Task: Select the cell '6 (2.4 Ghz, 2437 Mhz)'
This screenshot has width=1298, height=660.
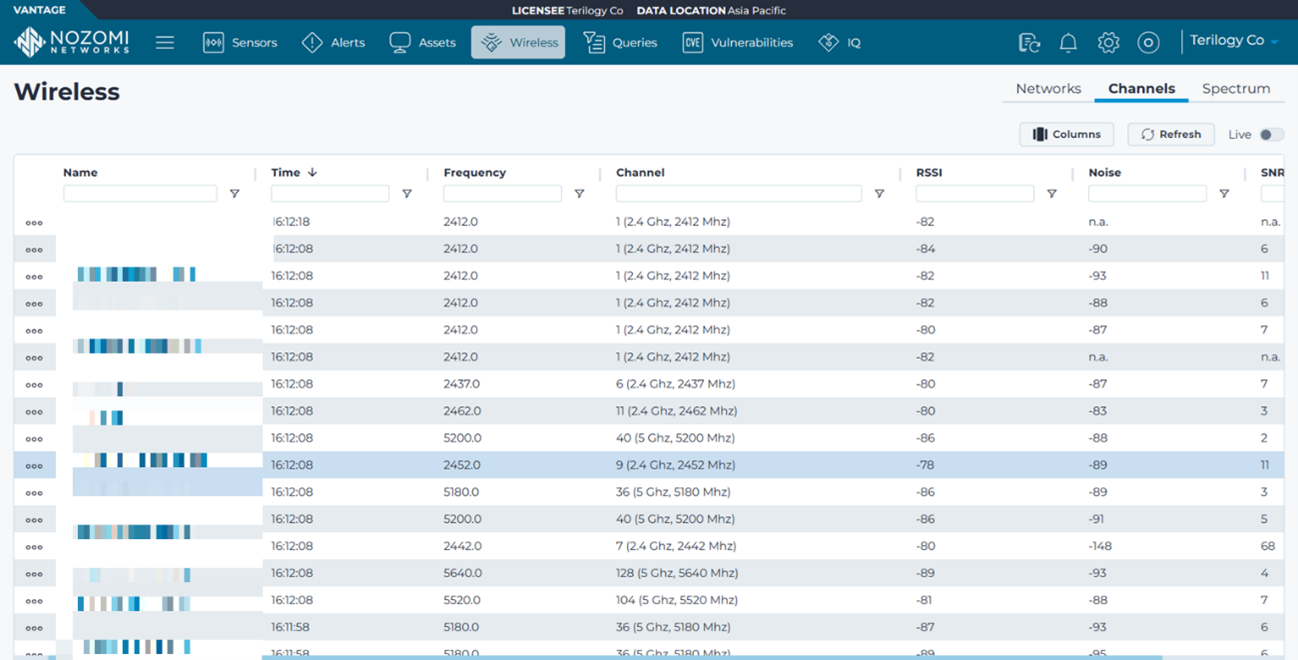Action: pyautogui.click(x=675, y=384)
